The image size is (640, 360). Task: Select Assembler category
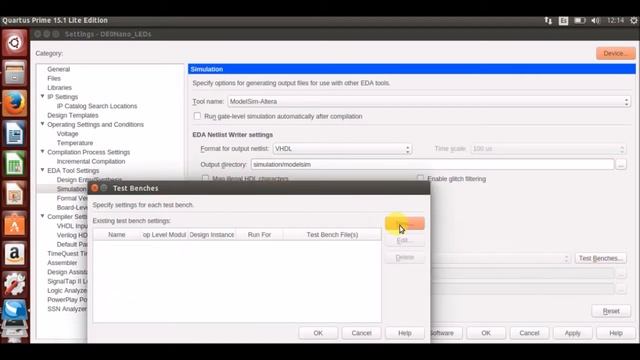tap(62, 263)
